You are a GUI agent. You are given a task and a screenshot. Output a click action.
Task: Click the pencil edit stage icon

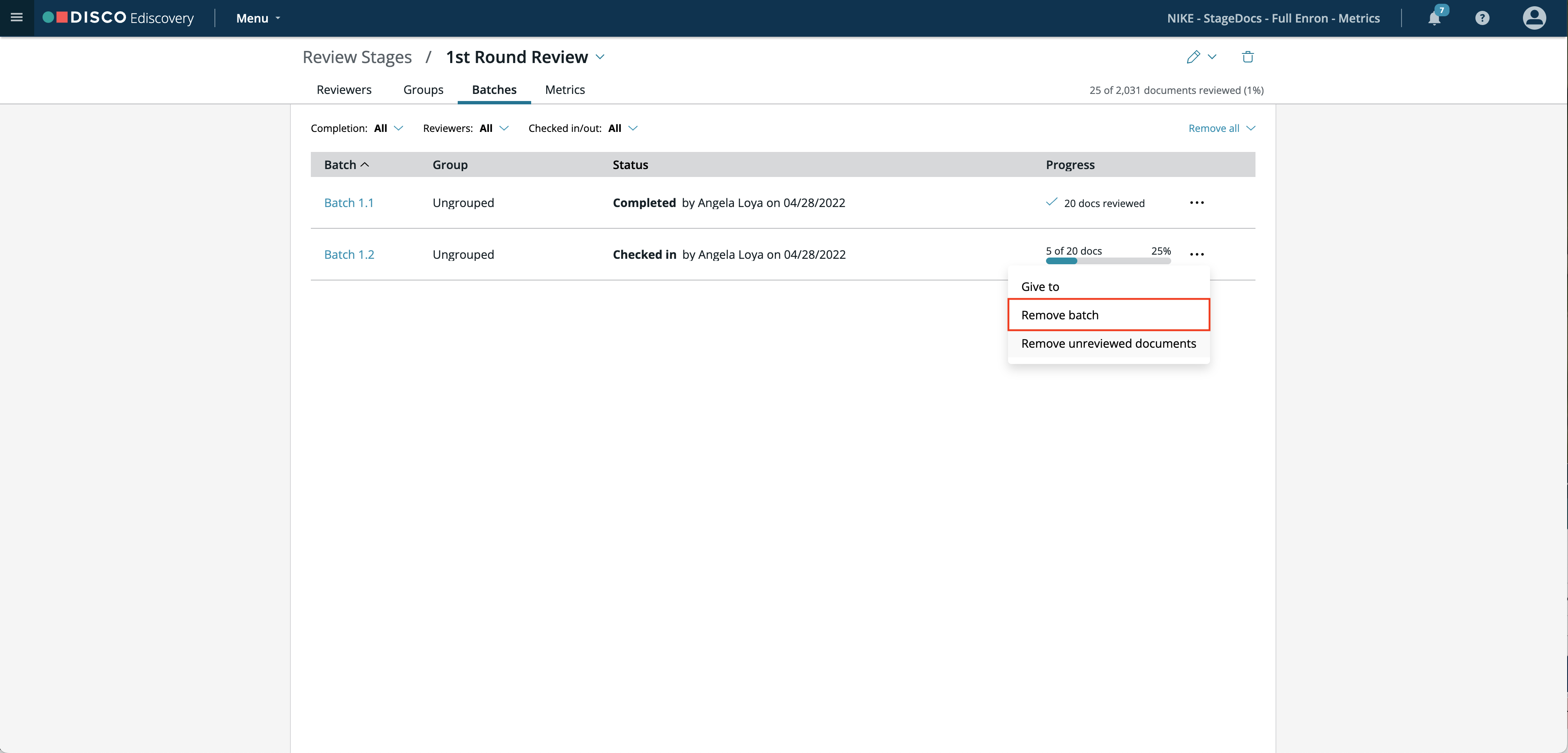(1193, 57)
